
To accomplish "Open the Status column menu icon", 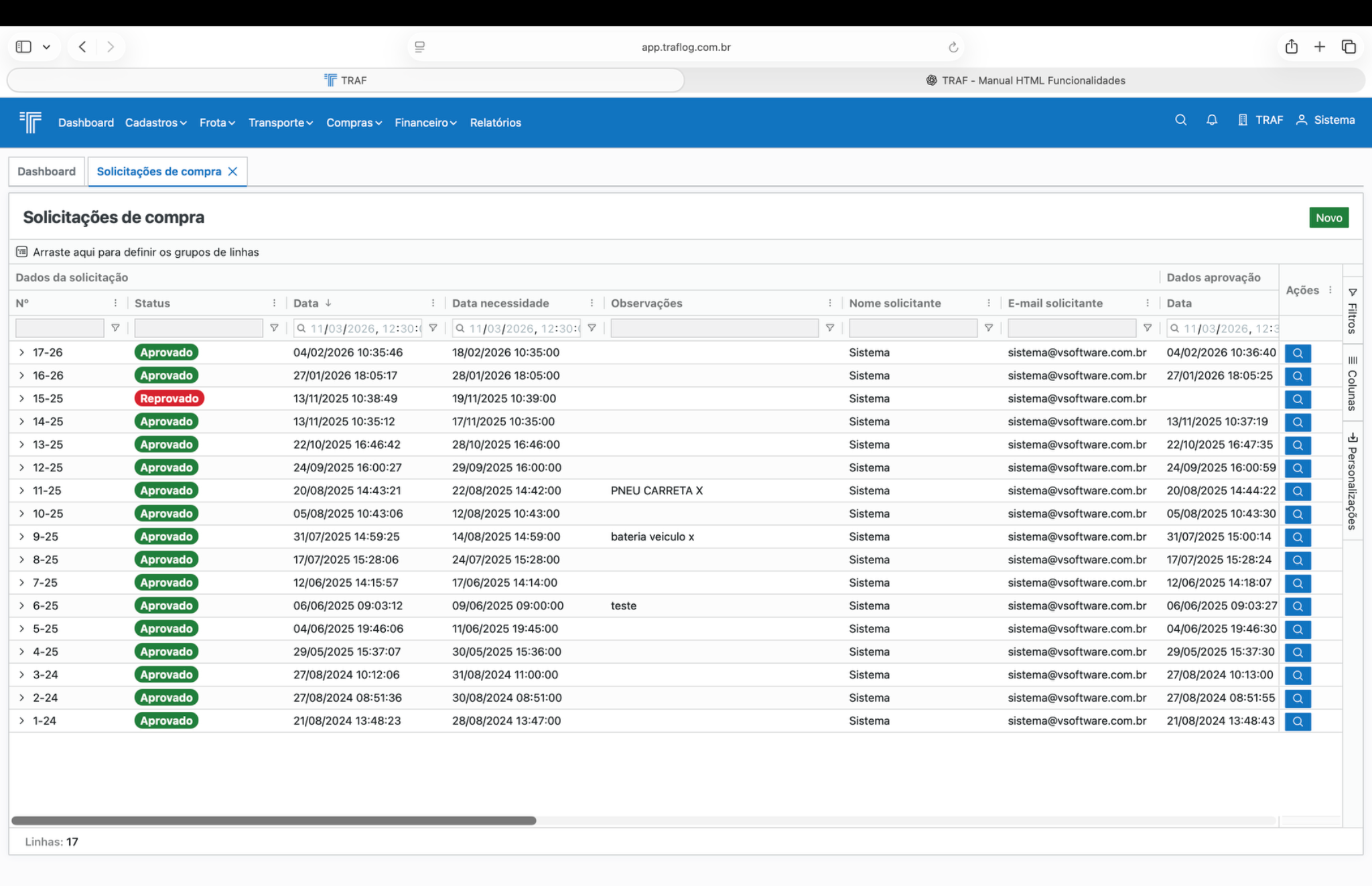I will 274,303.
